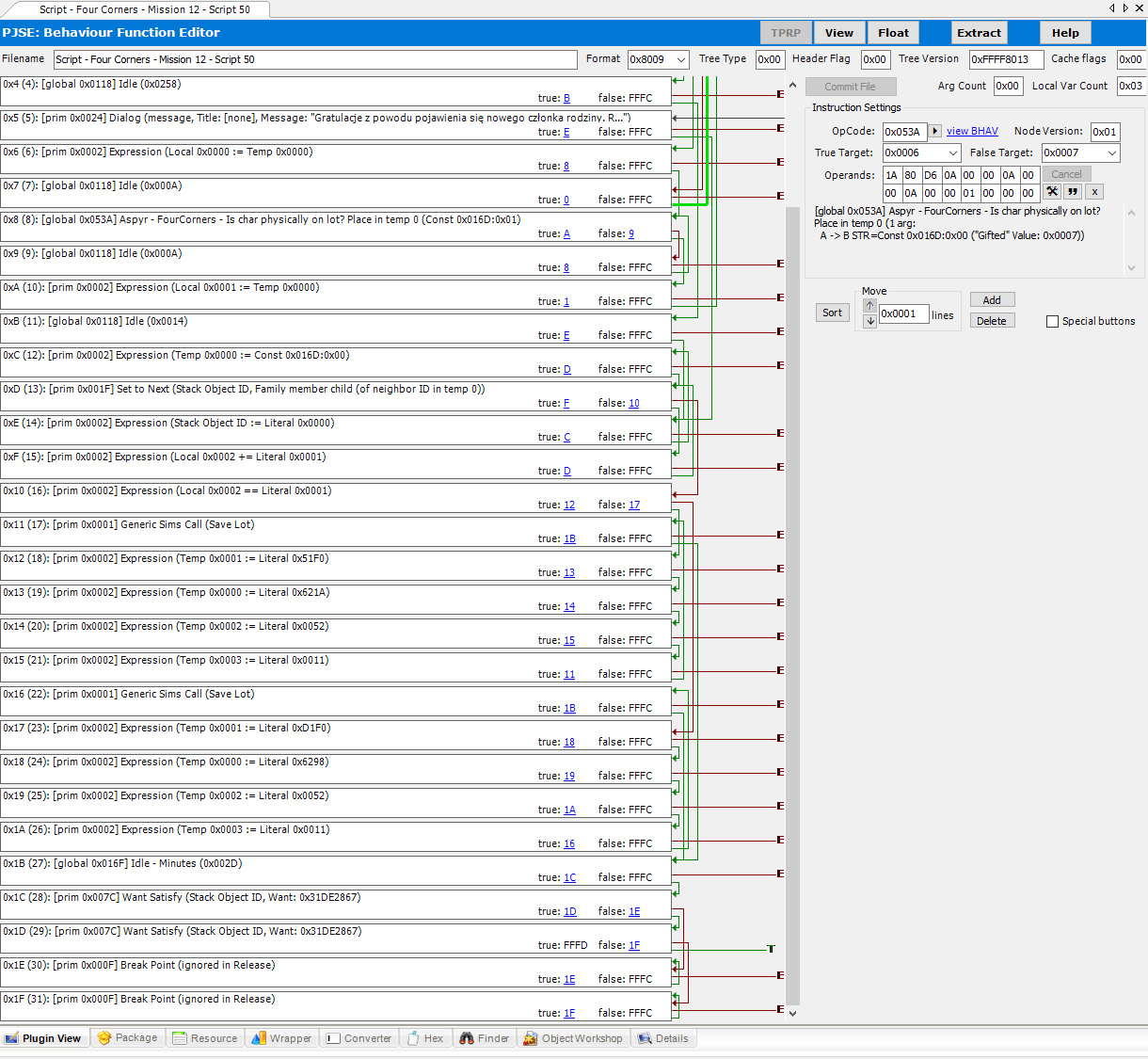1148x1059 pixels.
Task: Click the Extract button in header
Action: [979, 33]
